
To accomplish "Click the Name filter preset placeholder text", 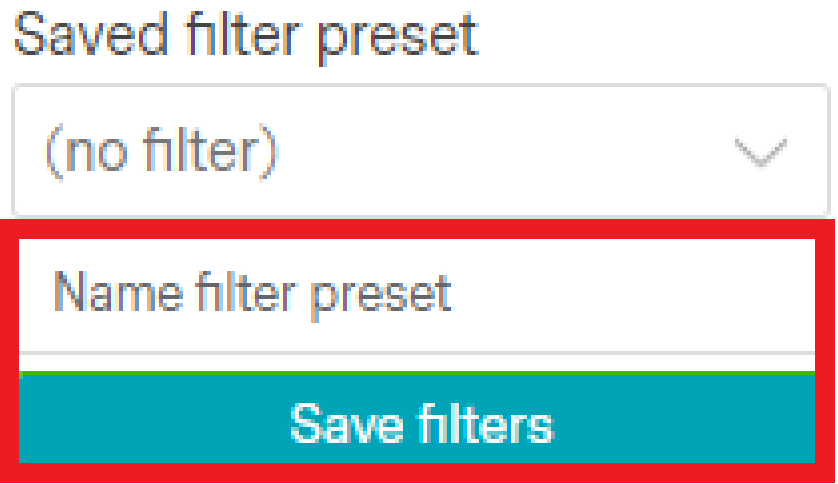I will 252,295.
